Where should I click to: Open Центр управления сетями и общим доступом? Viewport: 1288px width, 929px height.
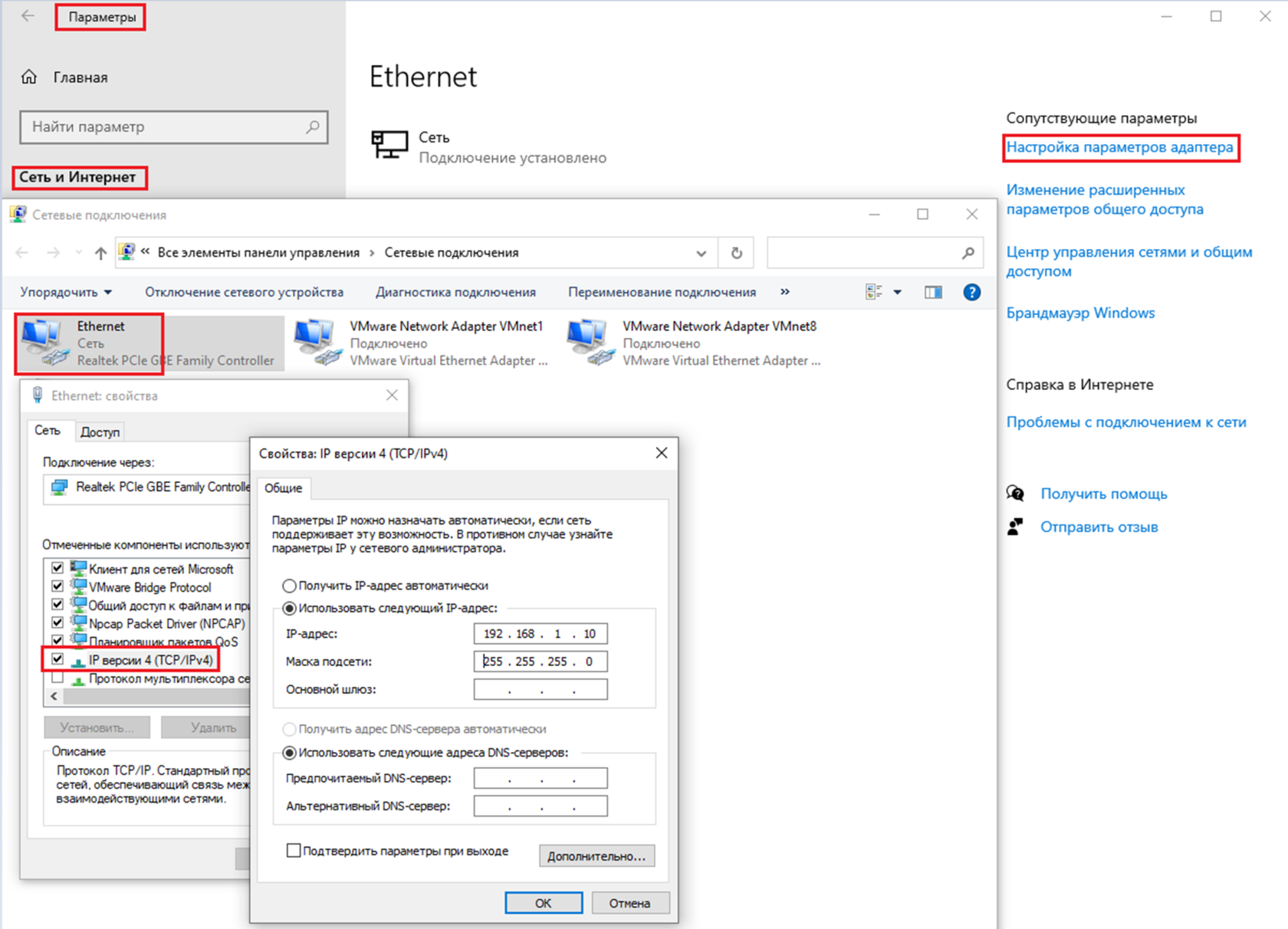pos(1129,261)
